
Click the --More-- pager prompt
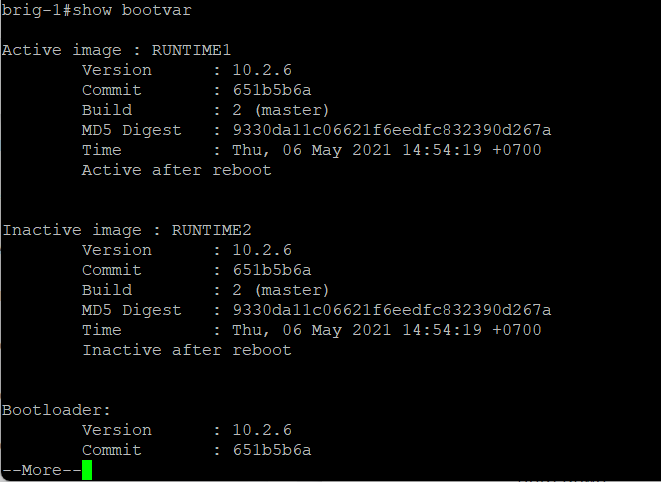[x=41, y=470]
